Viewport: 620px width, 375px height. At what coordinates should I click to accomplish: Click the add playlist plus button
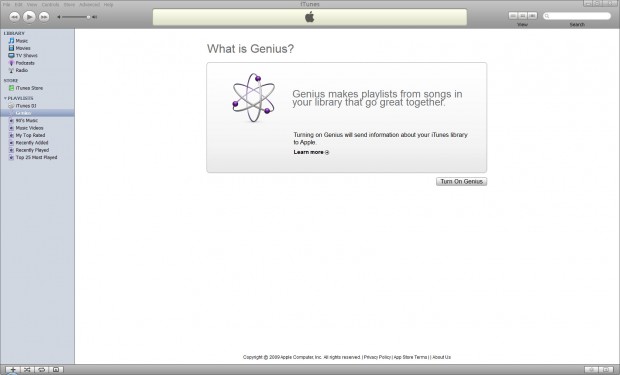pyautogui.click(x=13, y=369)
